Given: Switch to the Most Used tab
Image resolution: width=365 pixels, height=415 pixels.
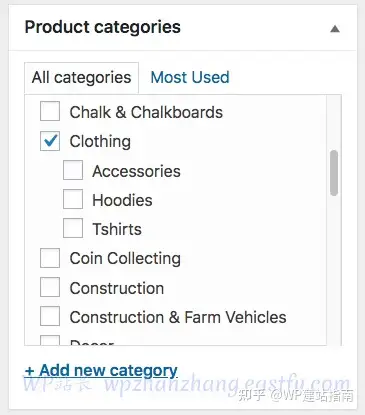Looking at the screenshot, I should pyautogui.click(x=190, y=77).
